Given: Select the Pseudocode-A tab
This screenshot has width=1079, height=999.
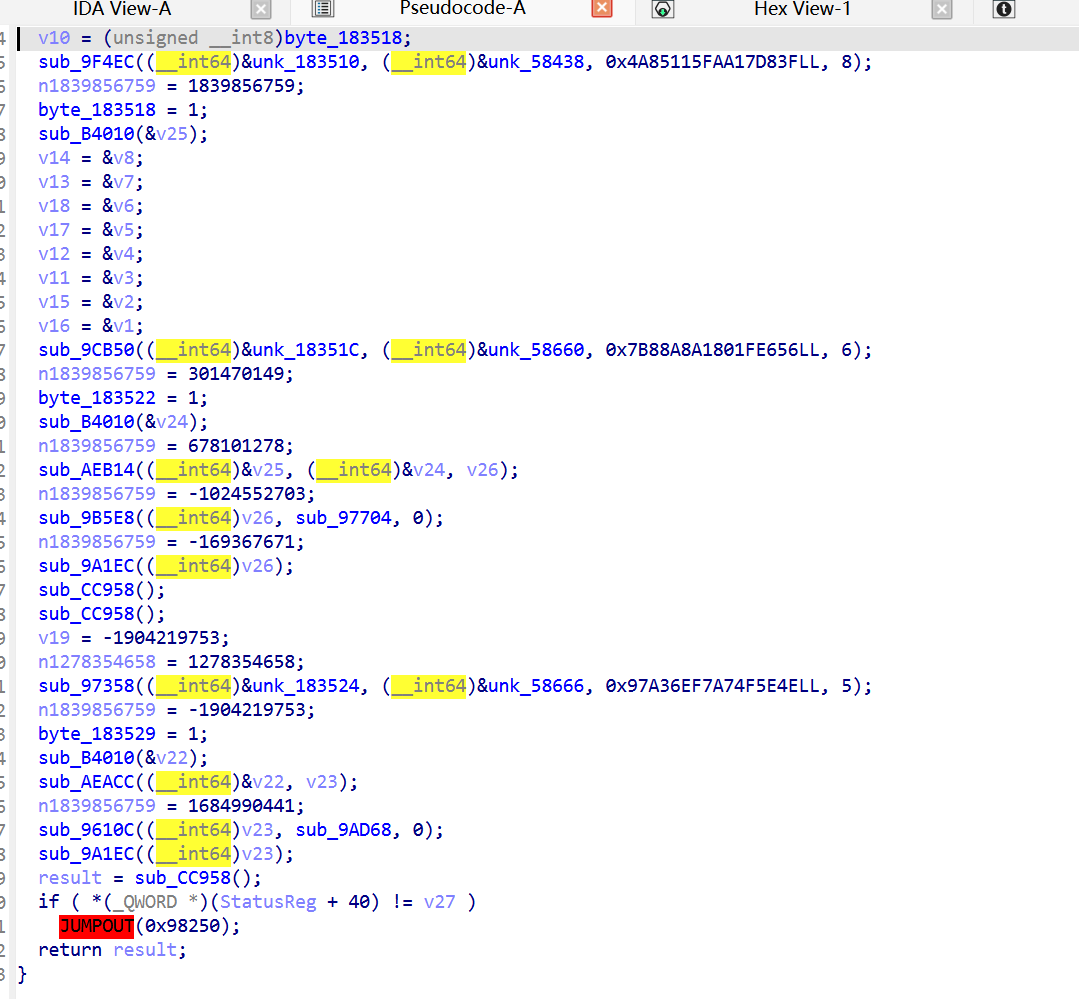Looking at the screenshot, I should pos(462,8).
